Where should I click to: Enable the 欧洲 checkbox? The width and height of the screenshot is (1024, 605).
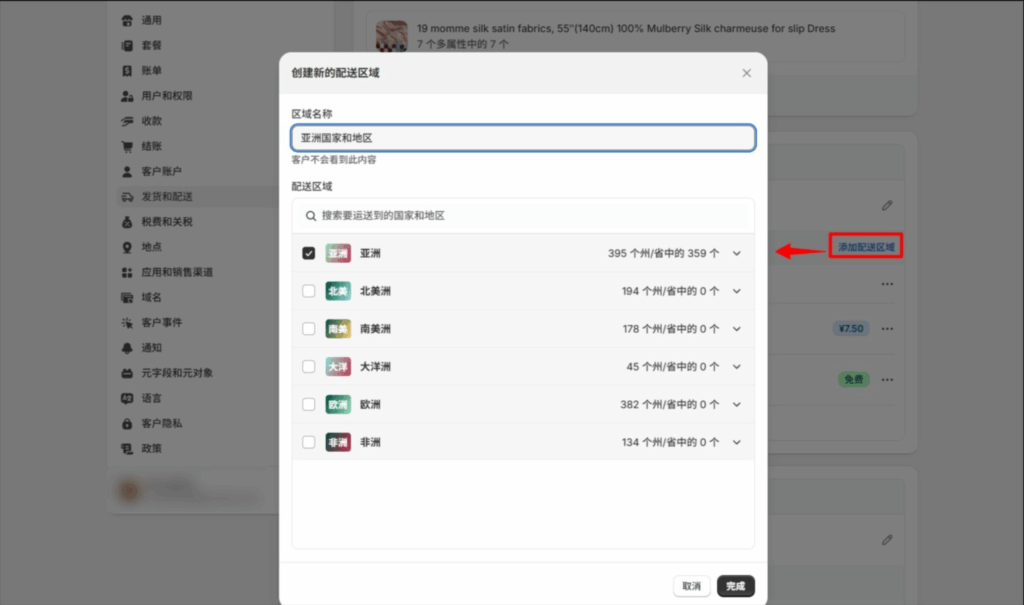pos(309,405)
